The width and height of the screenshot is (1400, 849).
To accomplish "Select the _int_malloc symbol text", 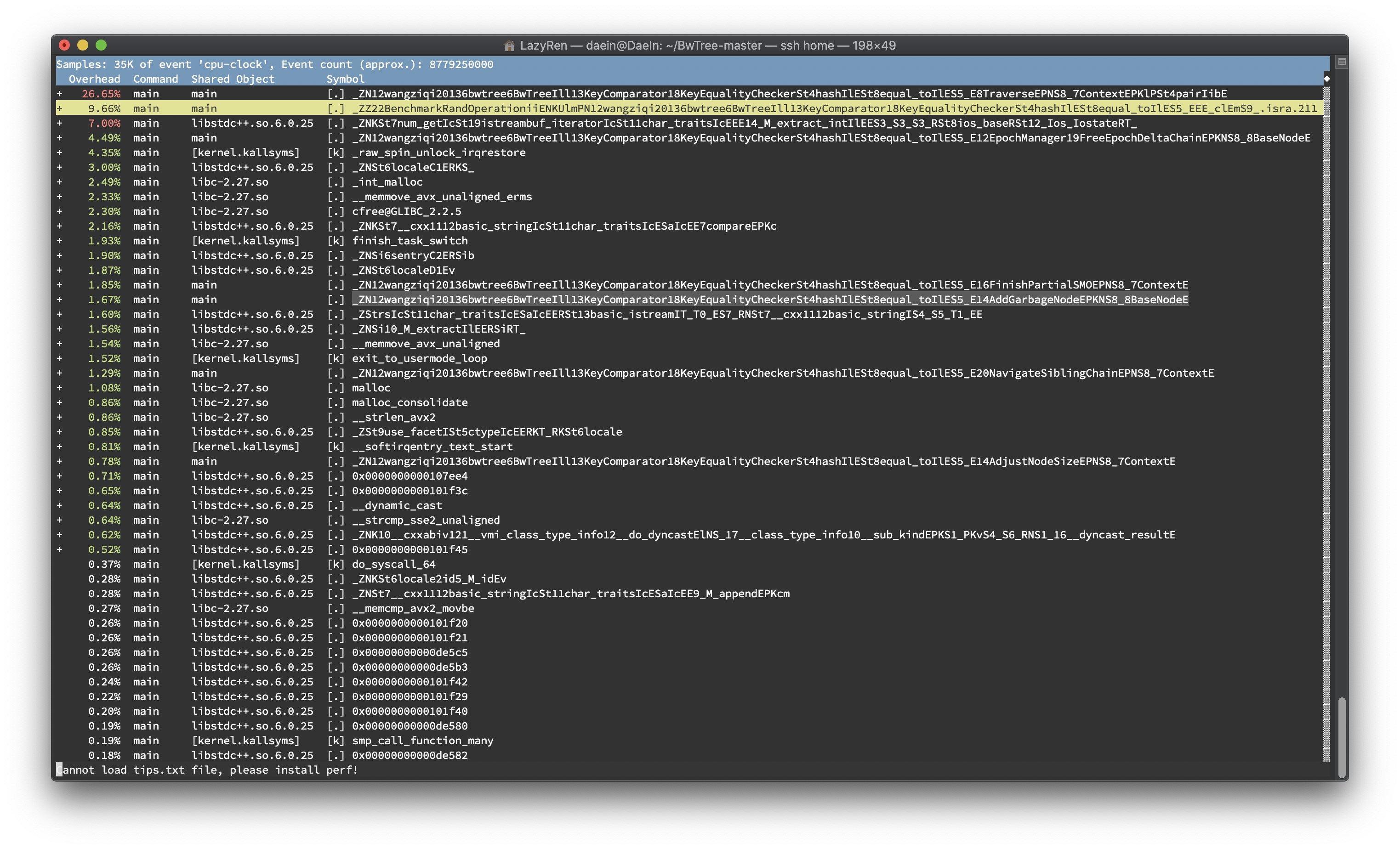I will (387, 182).
